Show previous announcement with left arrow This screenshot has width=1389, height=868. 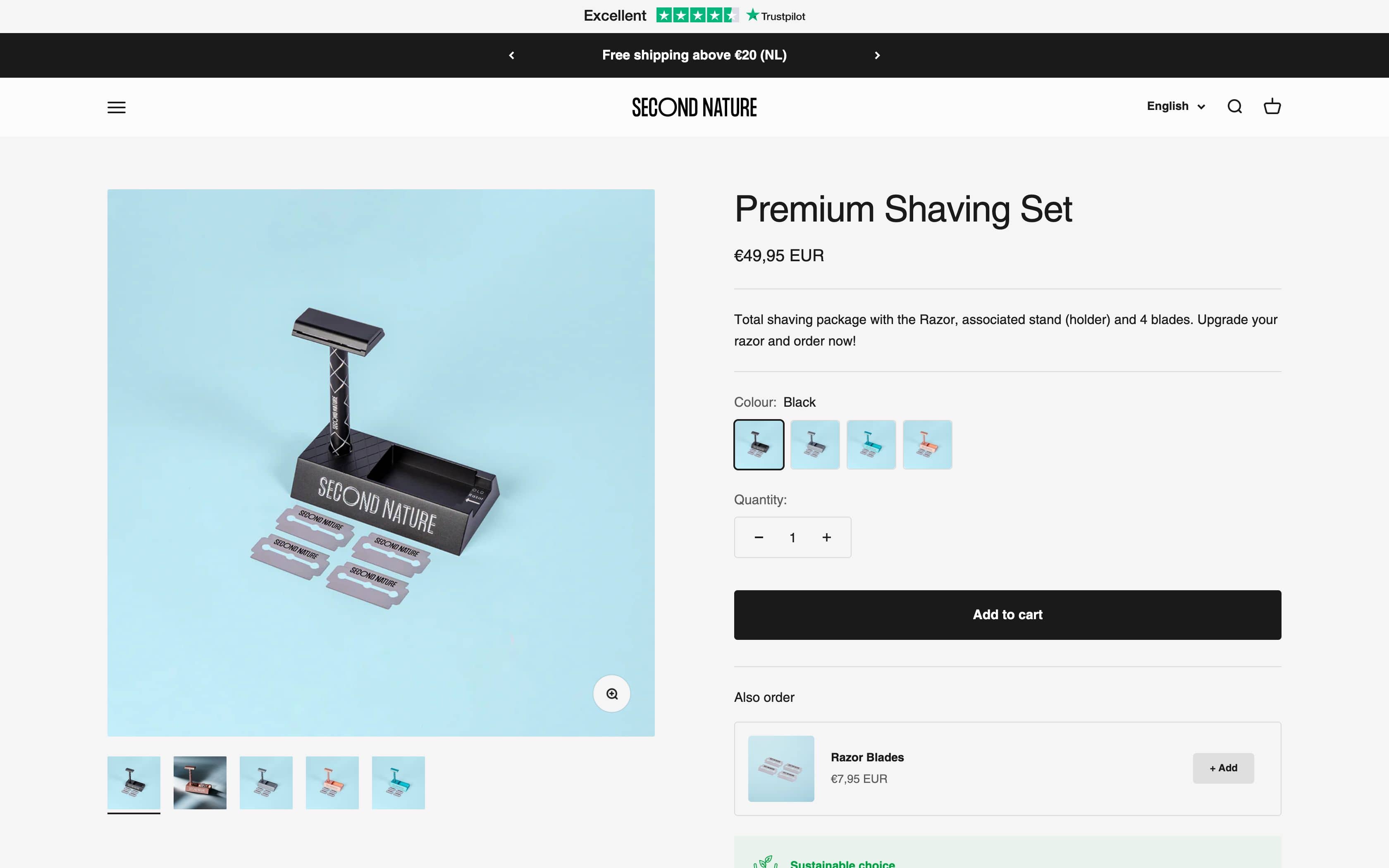tap(511, 55)
